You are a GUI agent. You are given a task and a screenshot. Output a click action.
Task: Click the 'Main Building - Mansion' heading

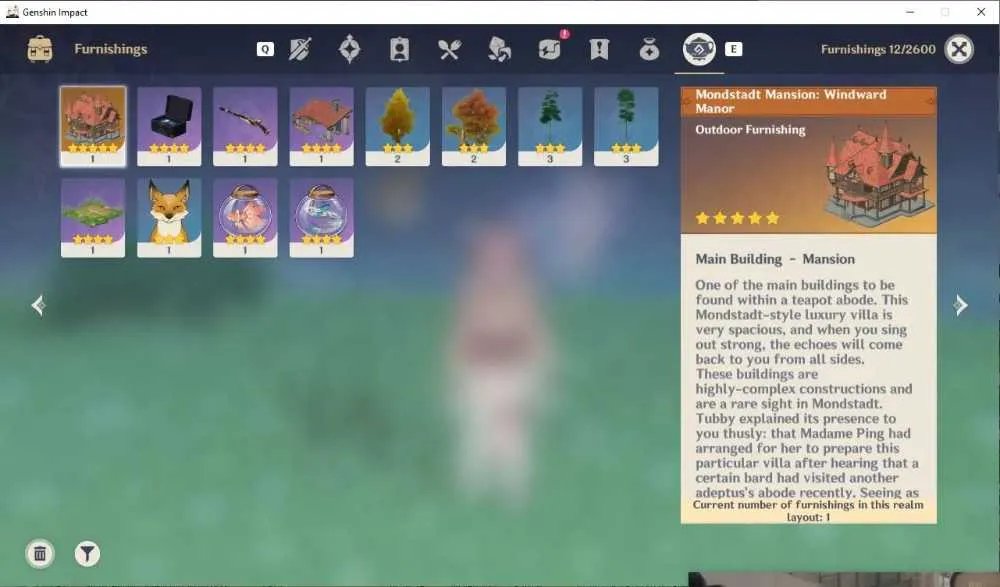coord(775,259)
